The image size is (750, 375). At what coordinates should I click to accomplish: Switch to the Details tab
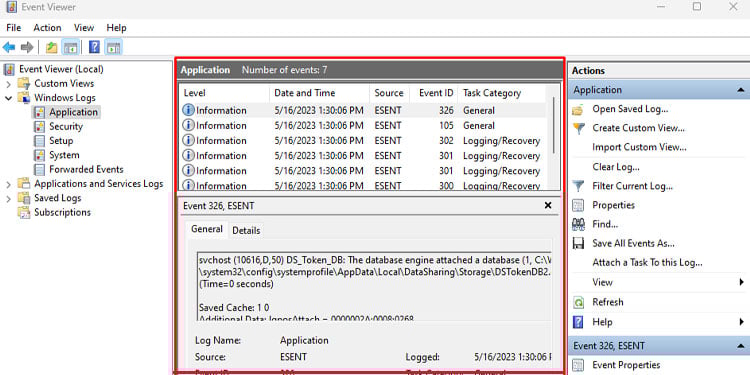coord(246,231)
